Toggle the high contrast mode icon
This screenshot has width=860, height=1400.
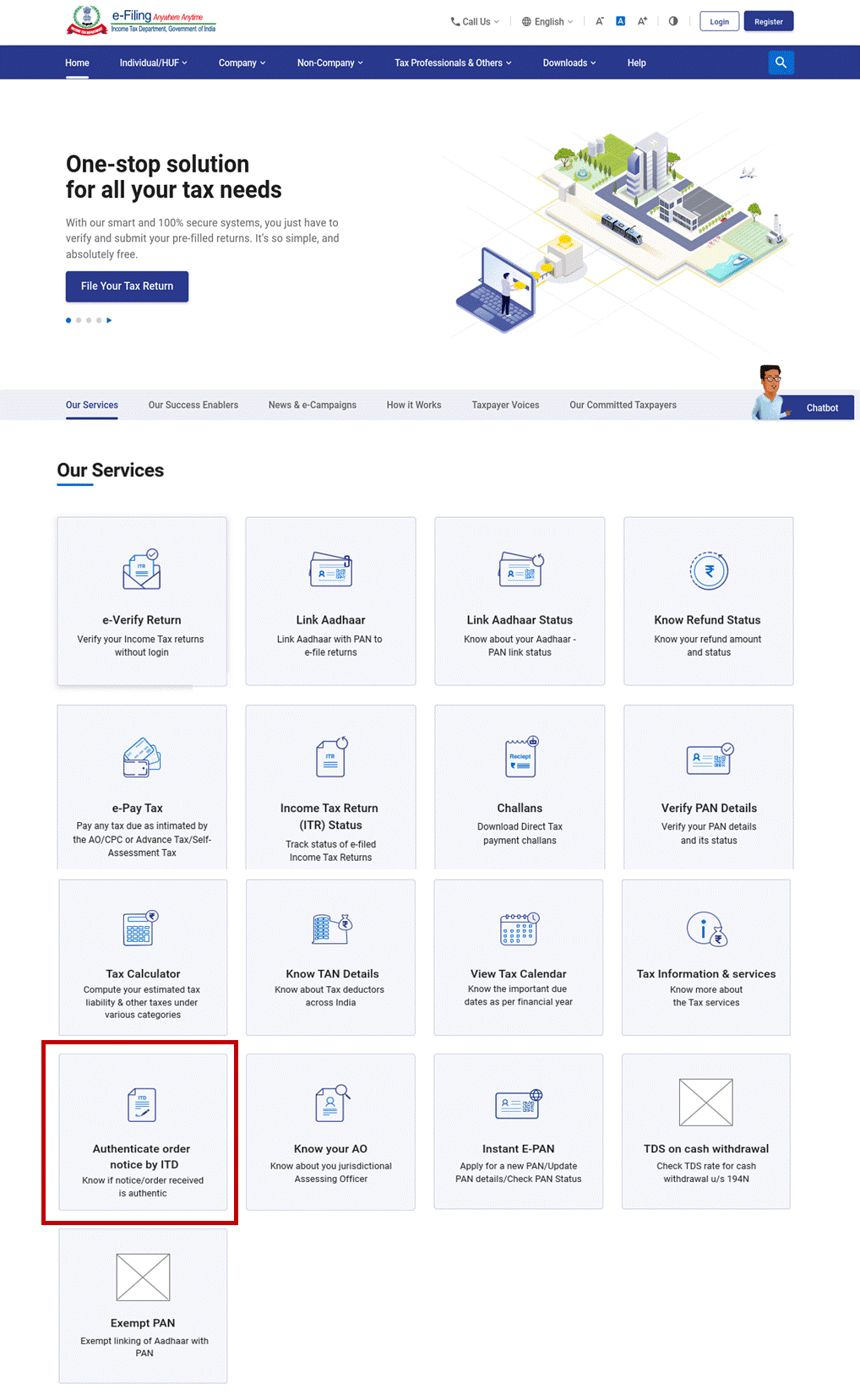(673, 21)
